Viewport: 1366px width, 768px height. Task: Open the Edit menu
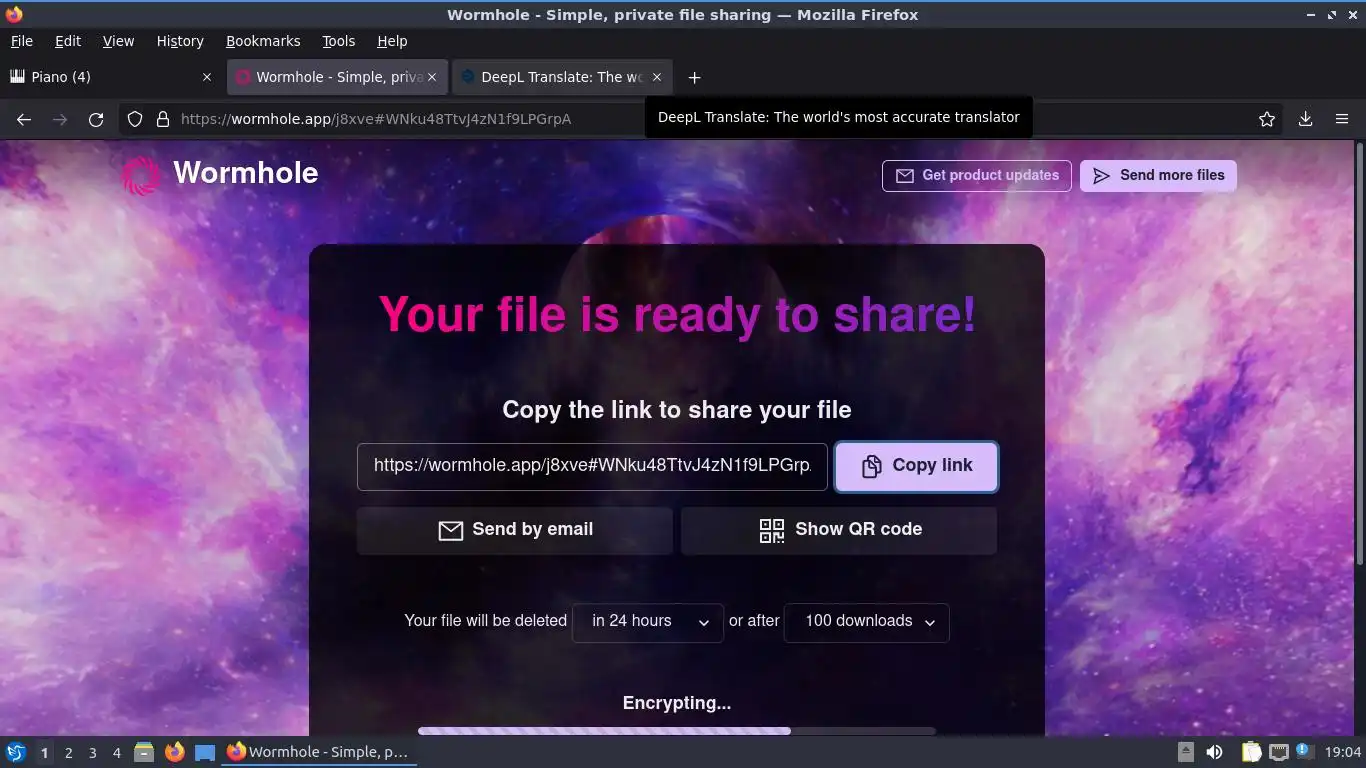[x=68, y=41]
